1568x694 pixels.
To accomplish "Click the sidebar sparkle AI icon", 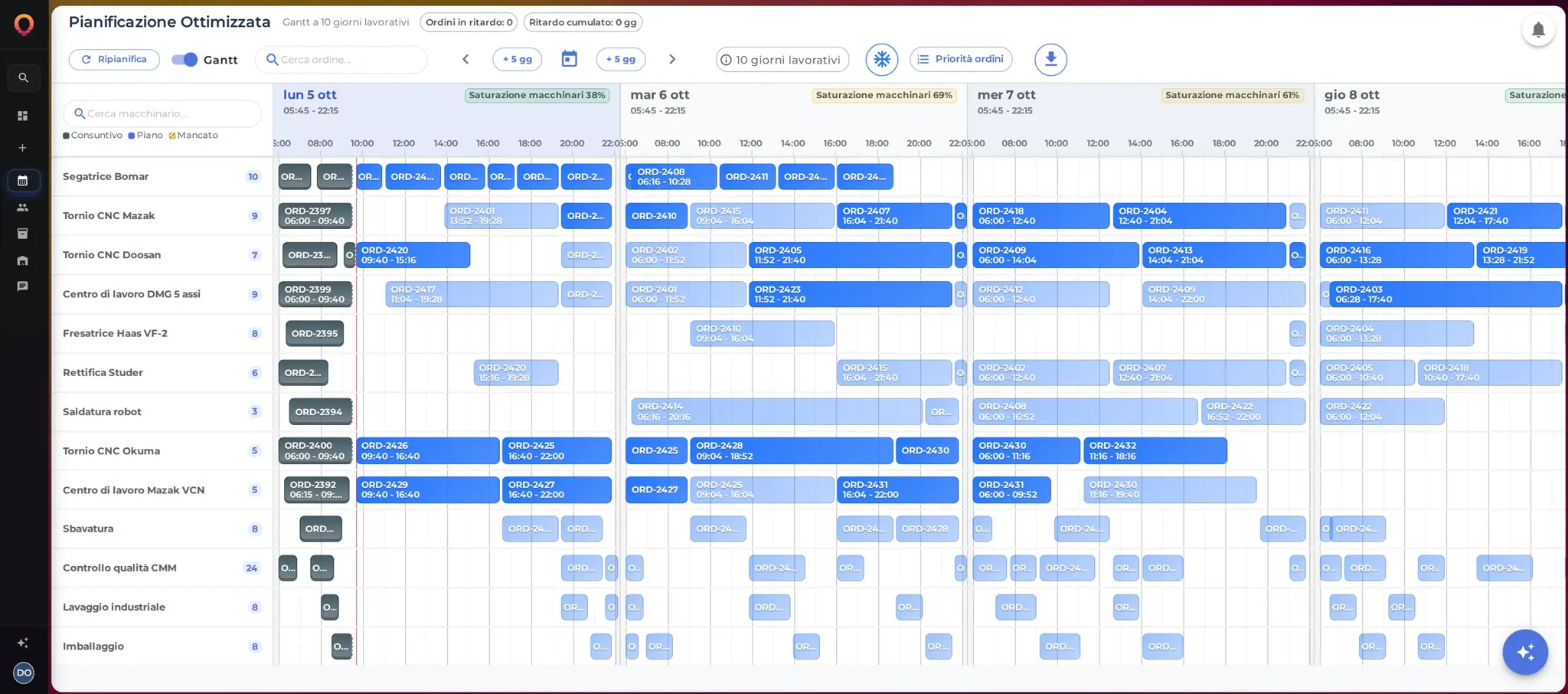I will click(23, 643).
